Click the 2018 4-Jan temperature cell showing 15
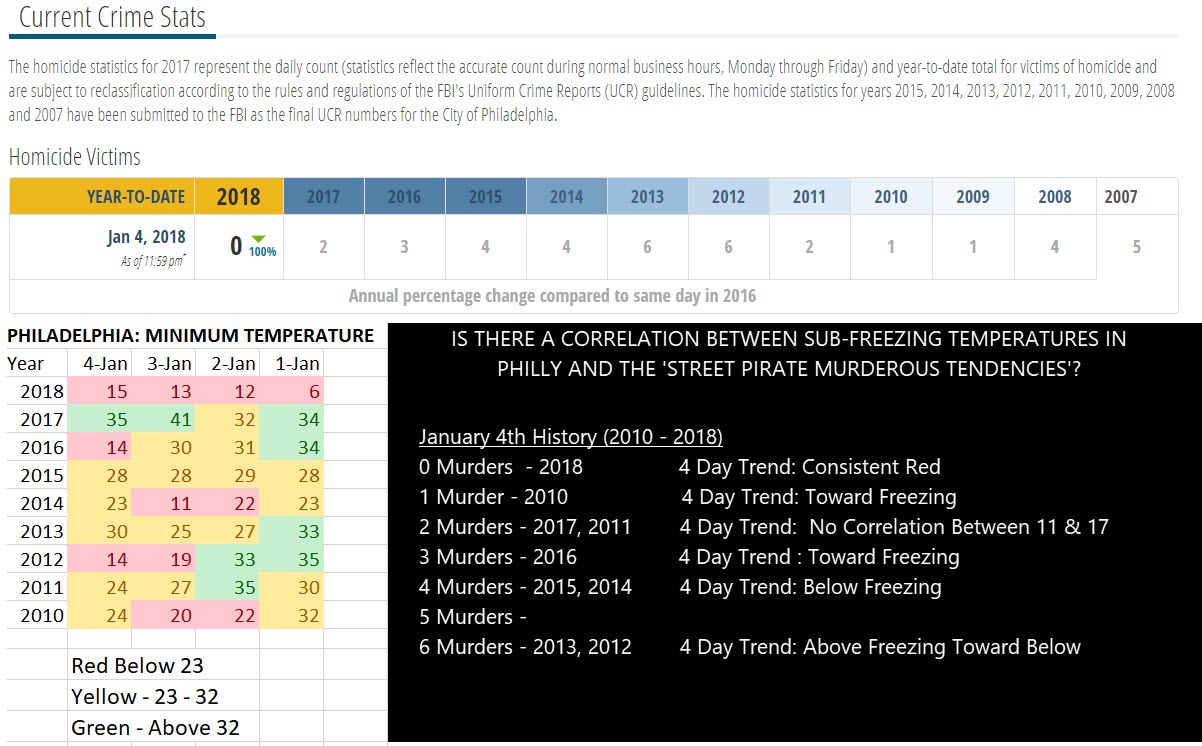 click(100, 391)
